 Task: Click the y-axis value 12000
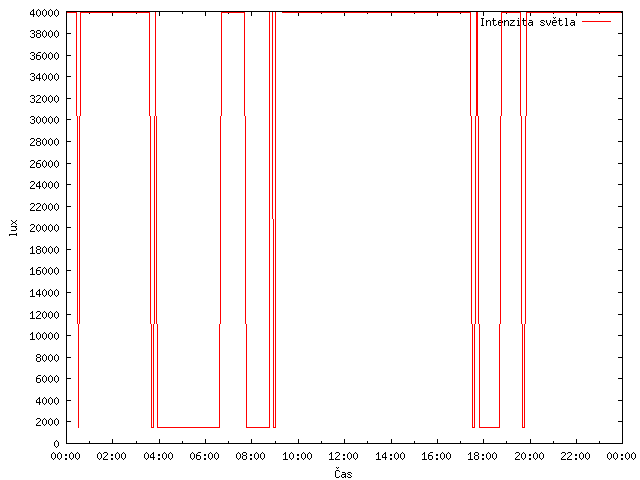pos(44,315)
